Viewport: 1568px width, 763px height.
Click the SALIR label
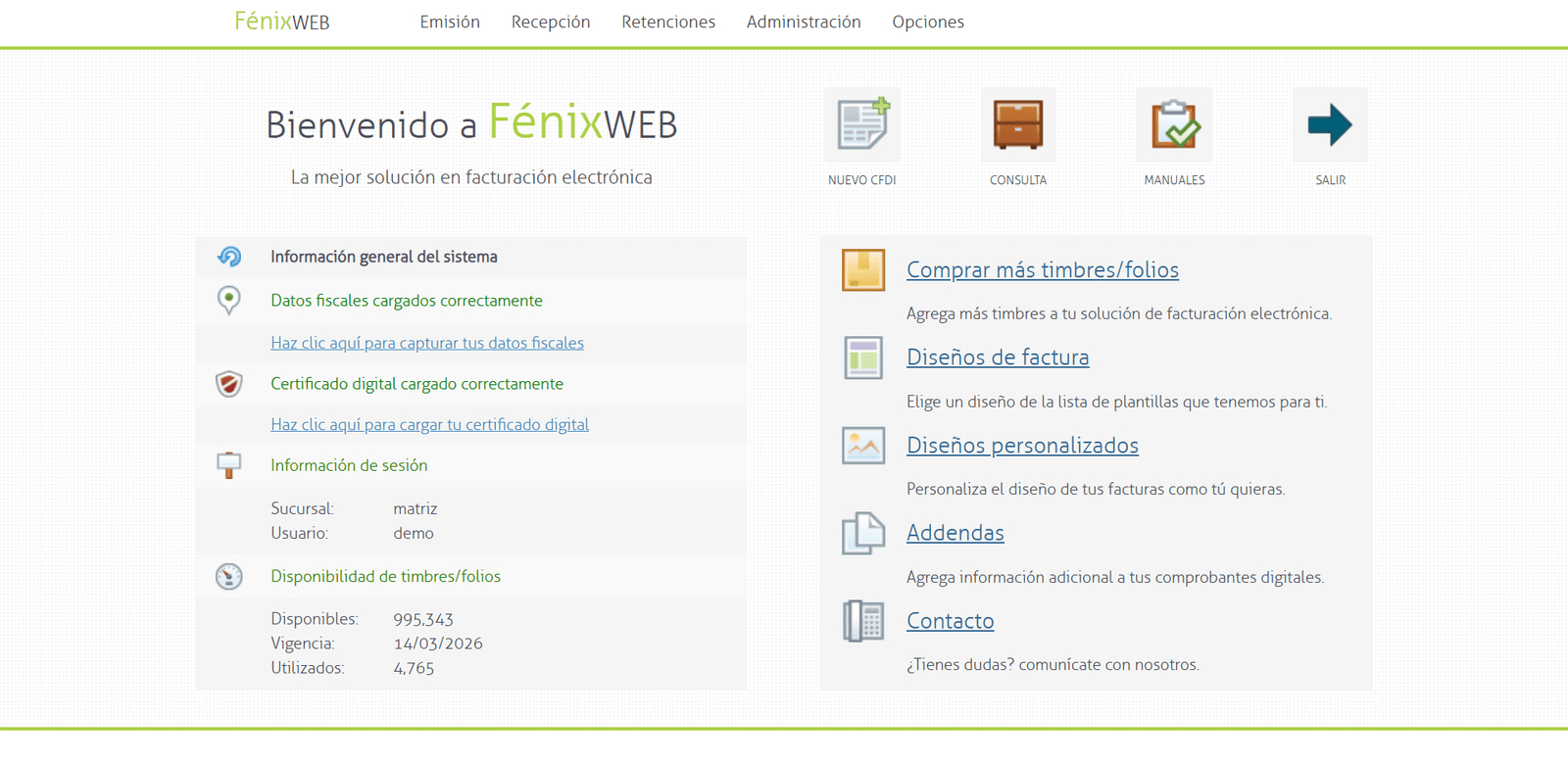(x=1330, y=180)
